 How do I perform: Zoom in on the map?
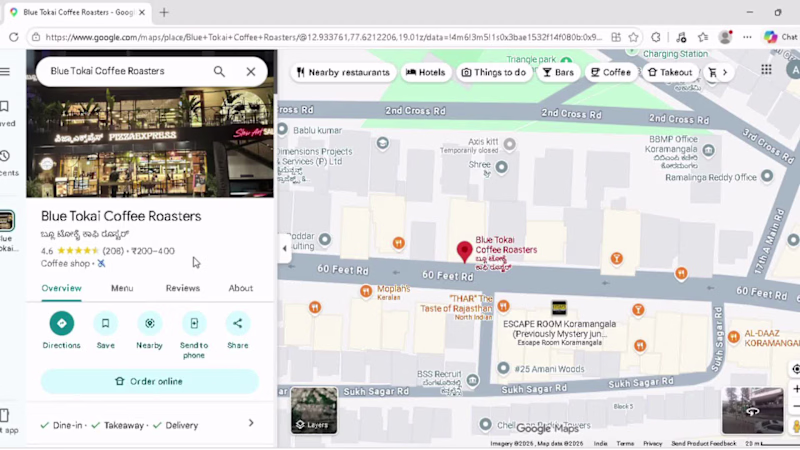(795, 389)
